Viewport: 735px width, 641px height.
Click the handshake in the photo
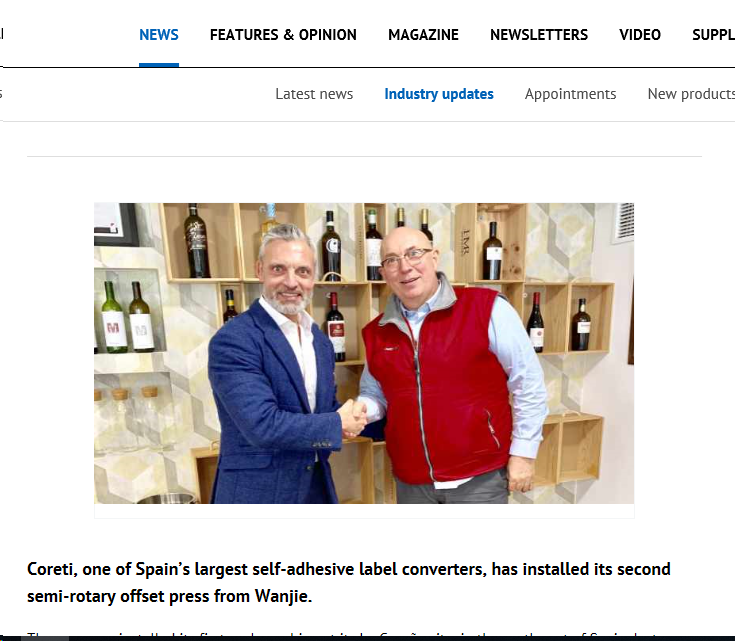(352, 416)
